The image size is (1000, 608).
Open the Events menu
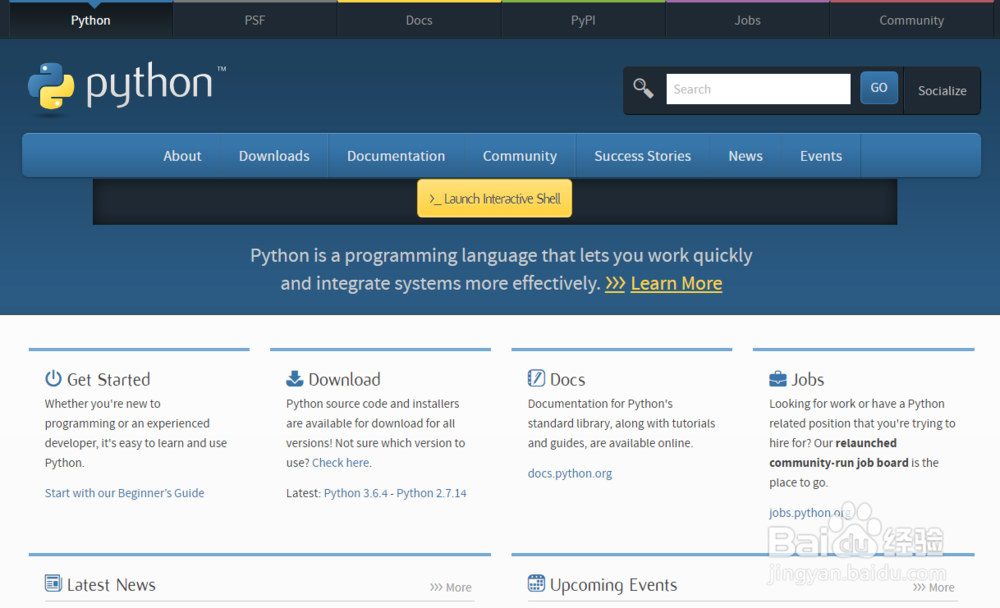(x=821, y=156)
